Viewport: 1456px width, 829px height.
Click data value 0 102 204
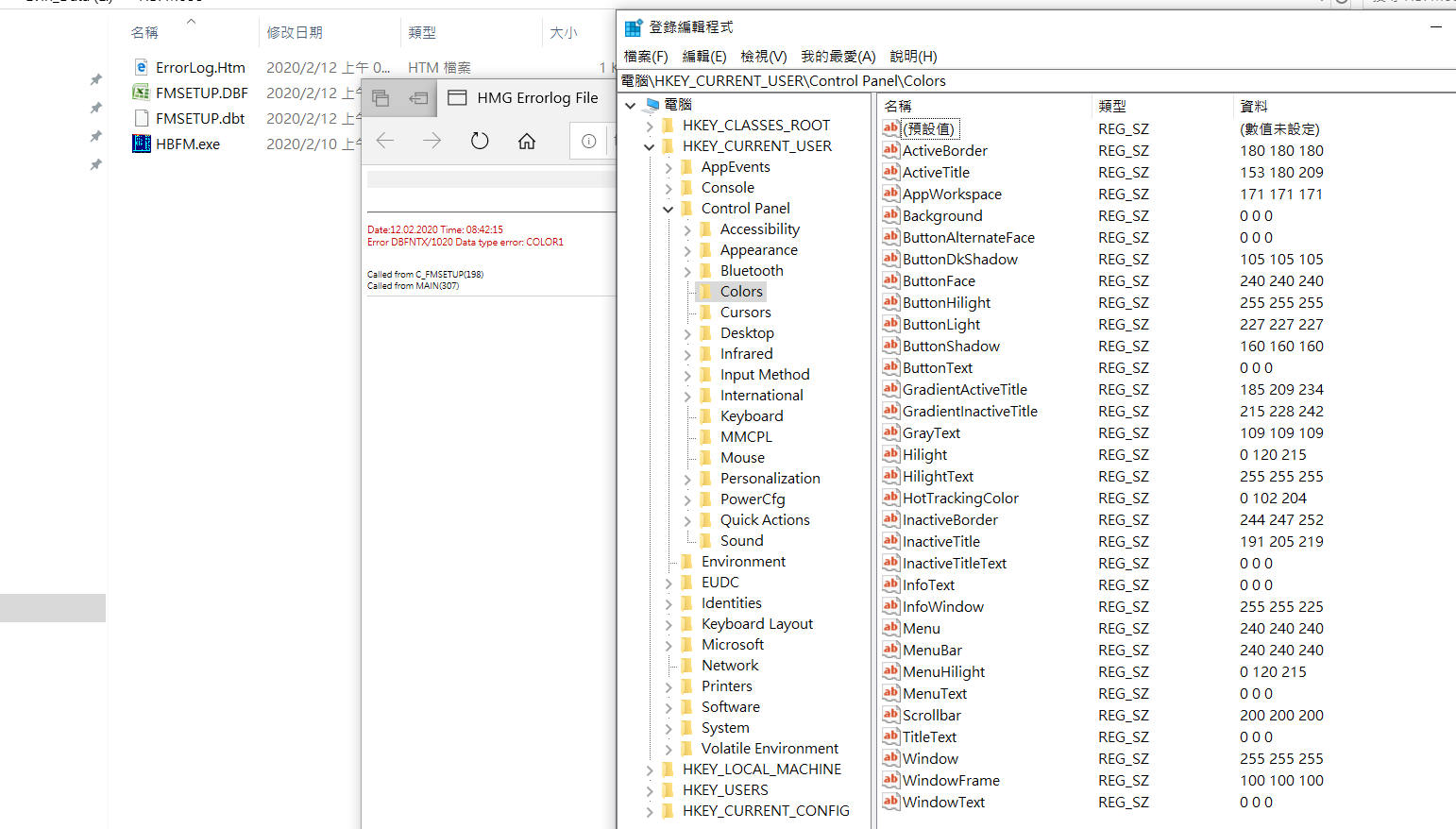click(x=1273, y=498)
